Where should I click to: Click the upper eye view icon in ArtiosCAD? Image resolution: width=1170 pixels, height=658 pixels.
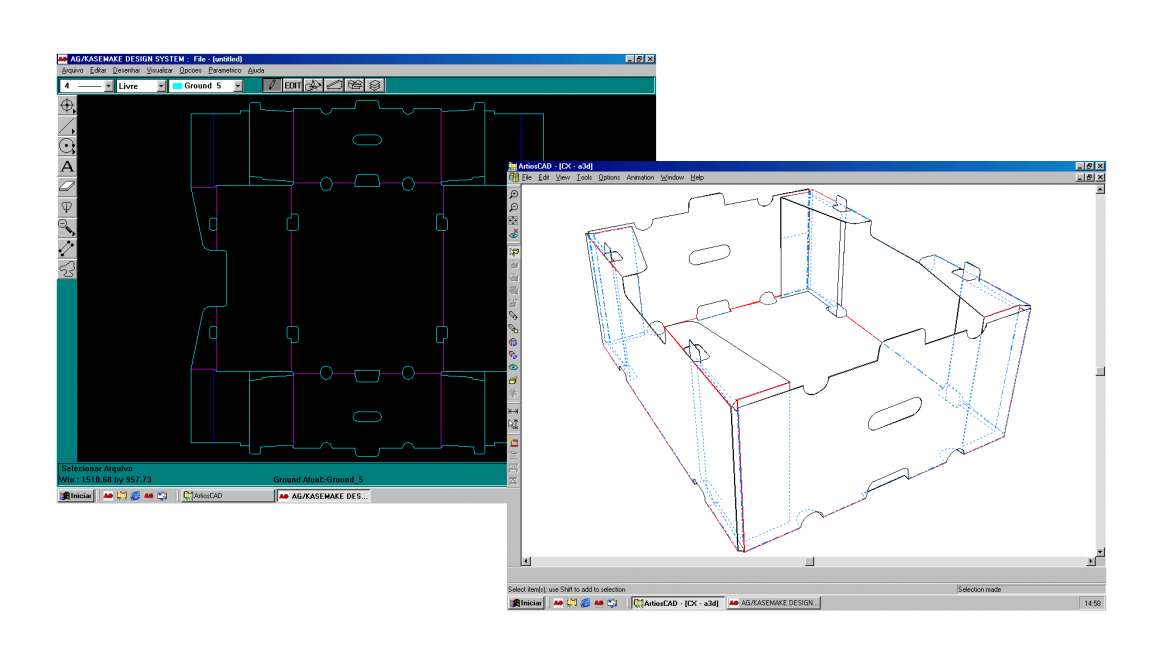[x=513, y=234]
